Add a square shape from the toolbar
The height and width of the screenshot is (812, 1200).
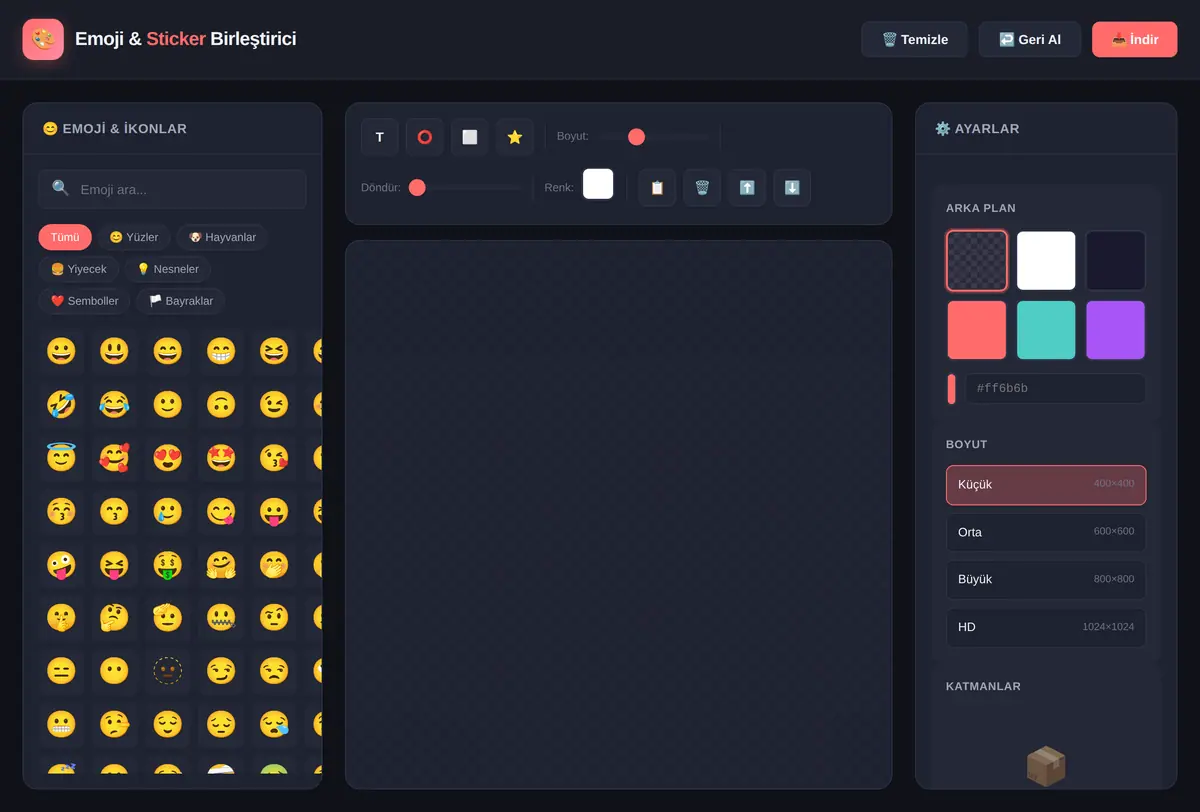click(470, 137)
